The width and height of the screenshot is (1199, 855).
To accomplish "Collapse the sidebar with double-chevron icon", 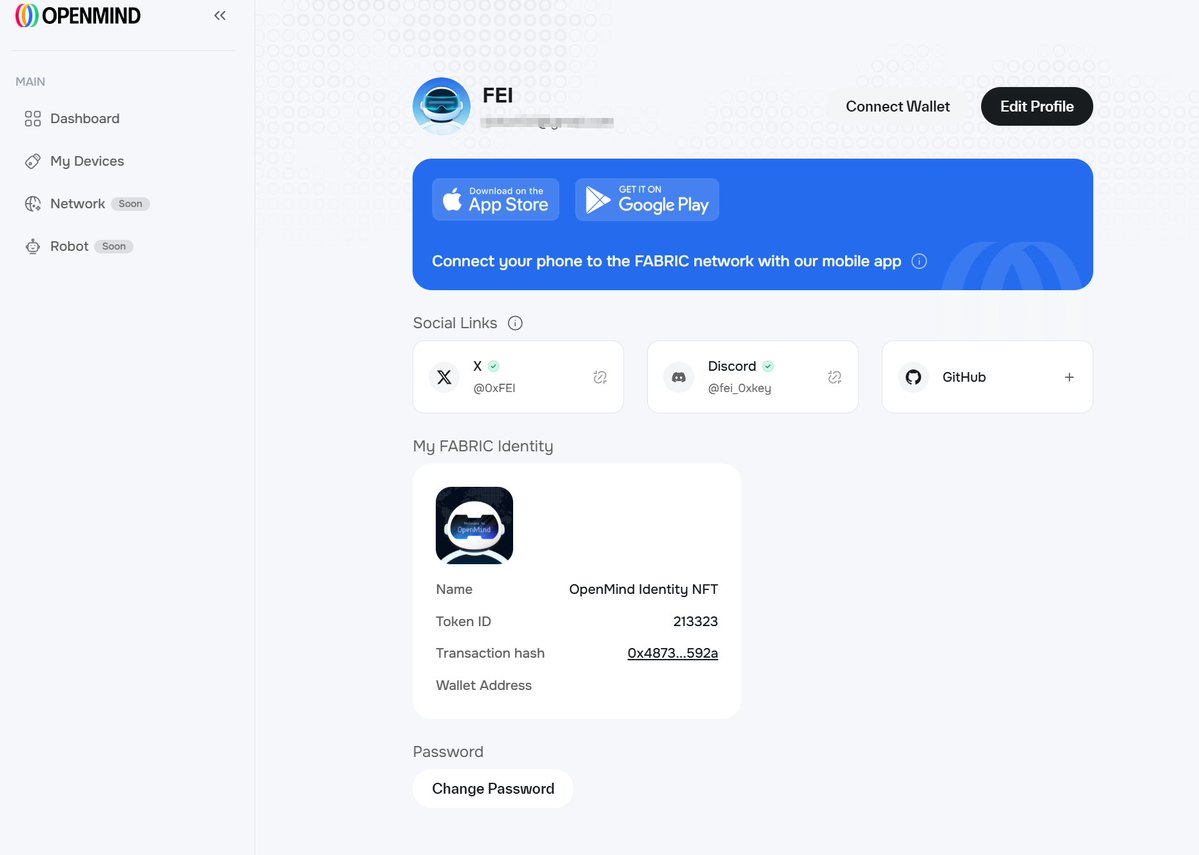I will point(220,15).
